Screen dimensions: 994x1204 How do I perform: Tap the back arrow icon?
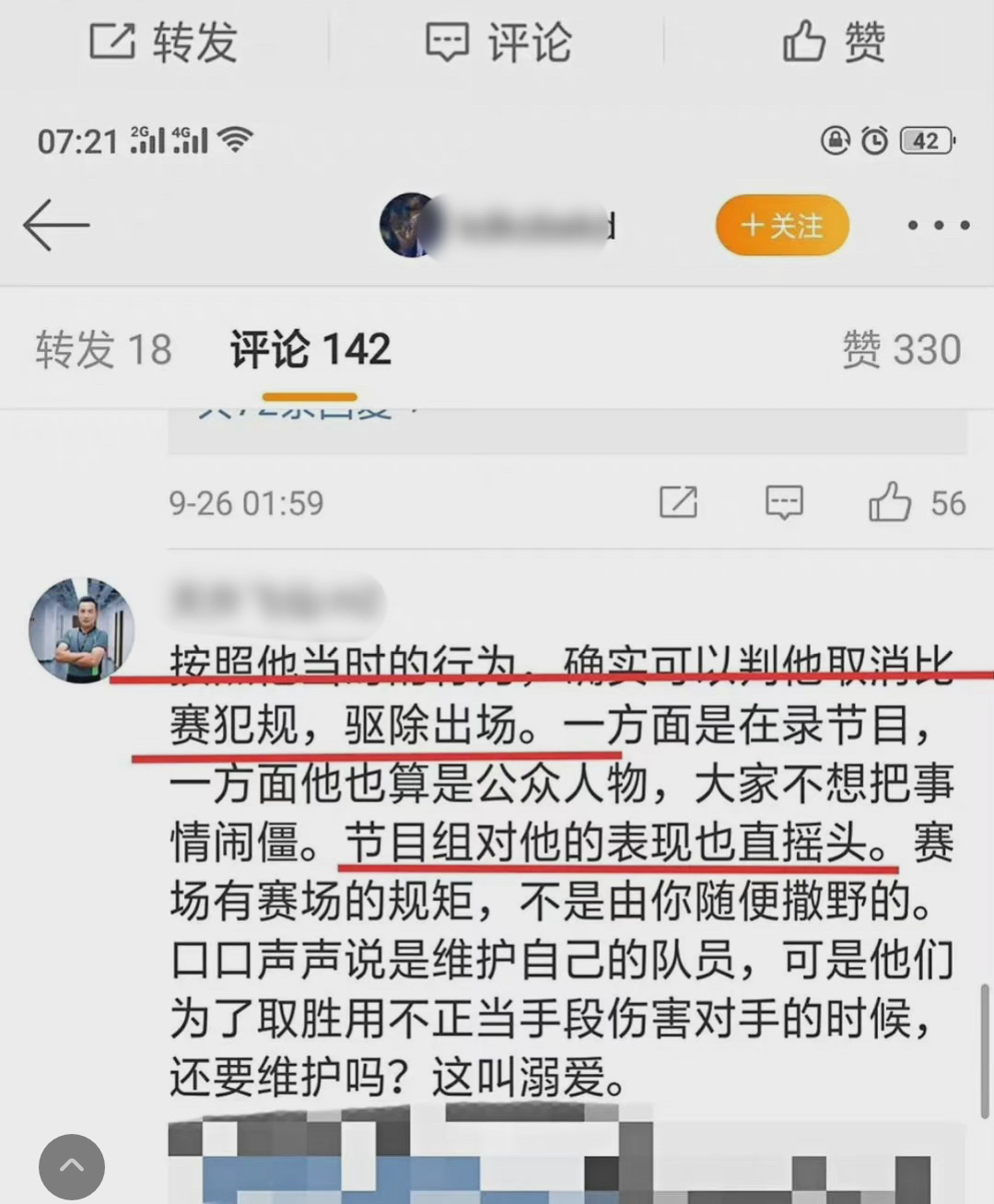coord(56,225)
